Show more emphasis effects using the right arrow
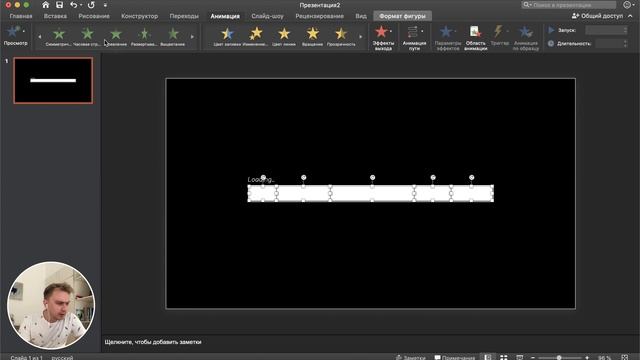Viewport: 640px width, 360px height. tap(360, 37)
